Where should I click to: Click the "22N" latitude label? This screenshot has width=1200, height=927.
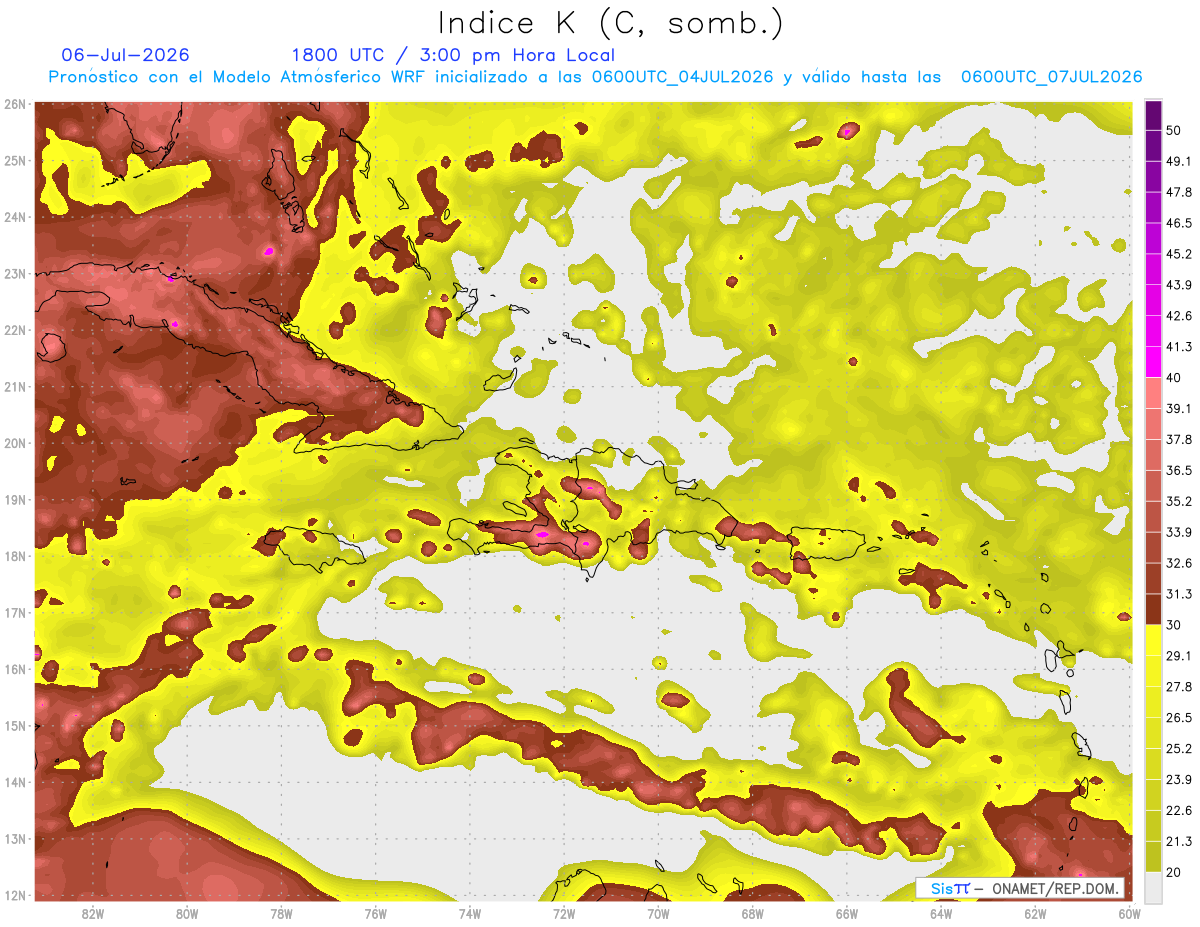[15, 330]
